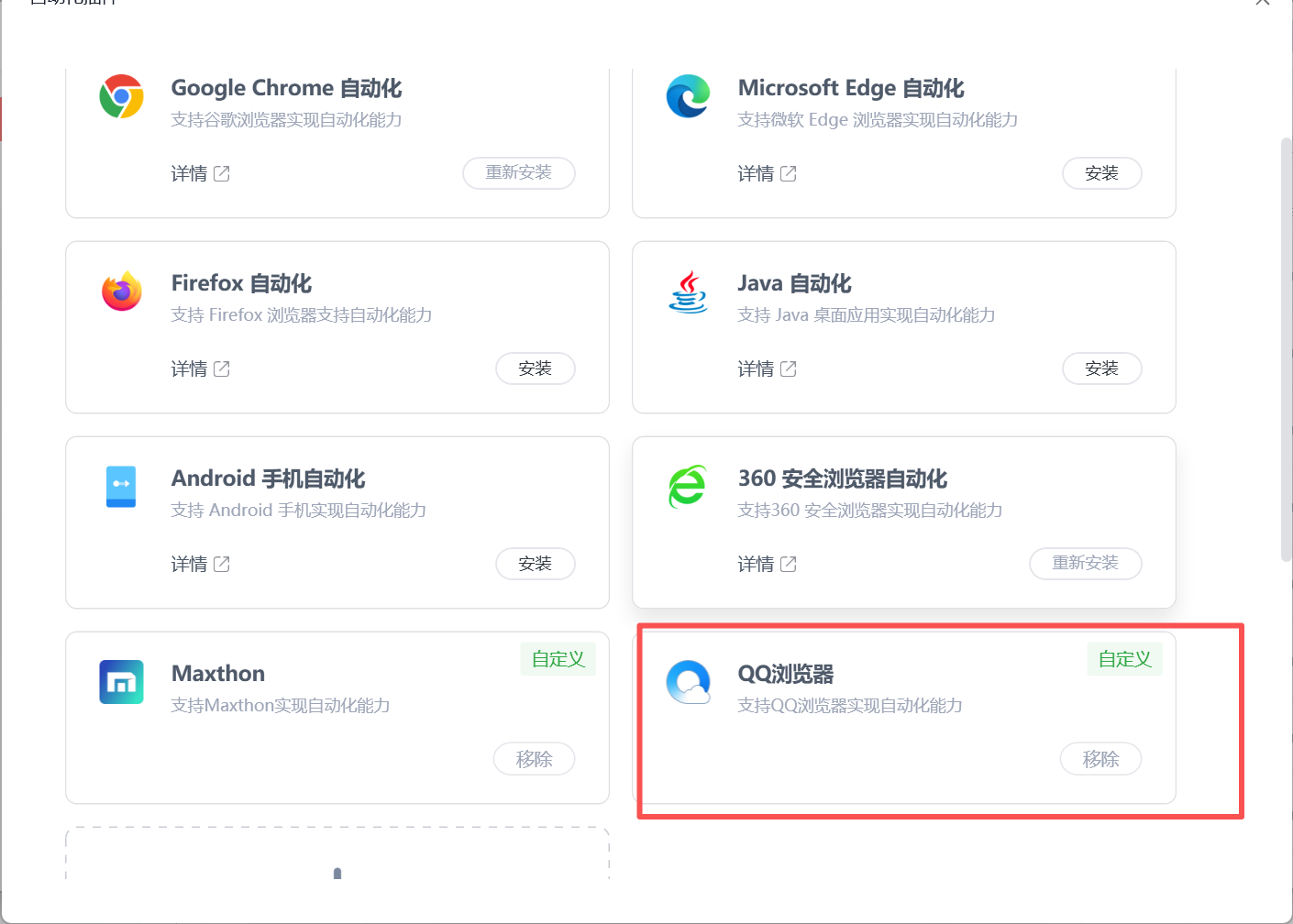This screenshot has width=1293, height=924.
Task: Click description 支持360 安全浏览器实现自动化能力
Action: [x=870, y=511]
